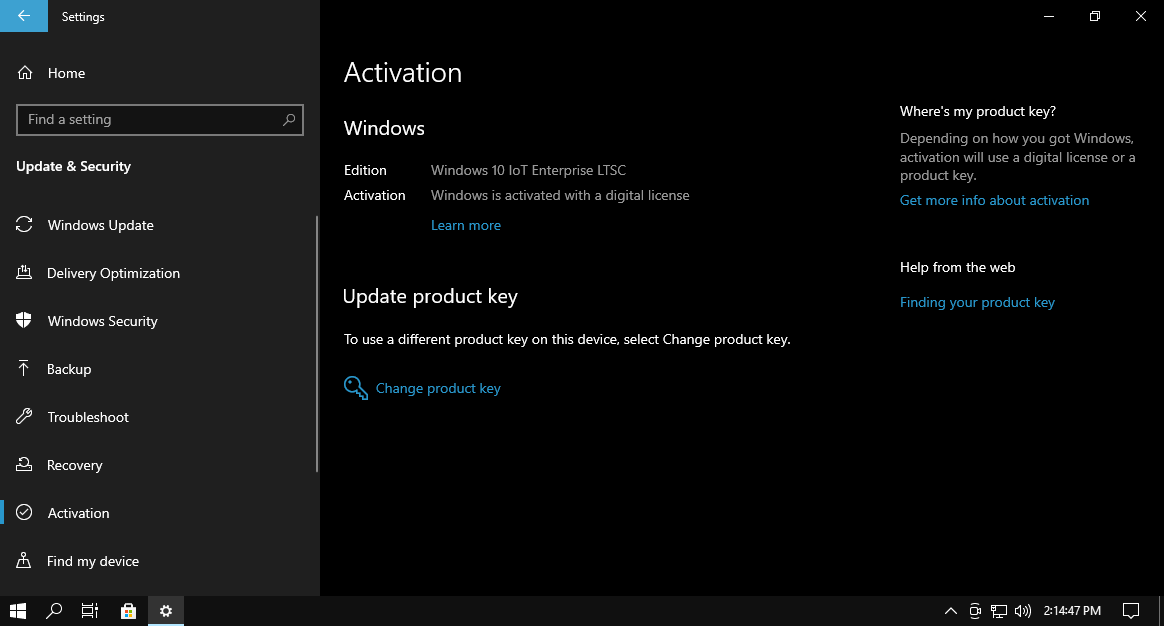Click the magnifier icon in search box
Viewport: 1164px width, 626px height.
point(289,120)
